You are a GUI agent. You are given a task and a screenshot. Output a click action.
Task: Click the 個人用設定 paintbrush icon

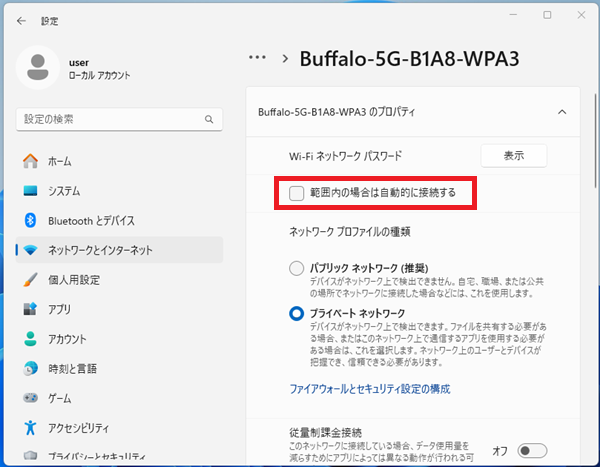tap(30, 280)
